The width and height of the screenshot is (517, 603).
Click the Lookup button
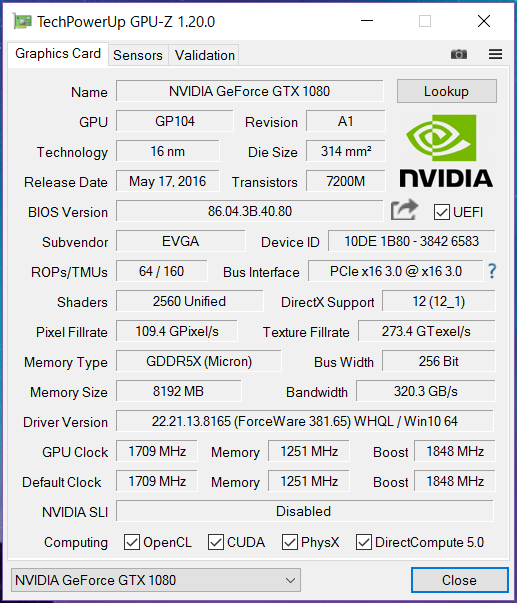(447, 91)
